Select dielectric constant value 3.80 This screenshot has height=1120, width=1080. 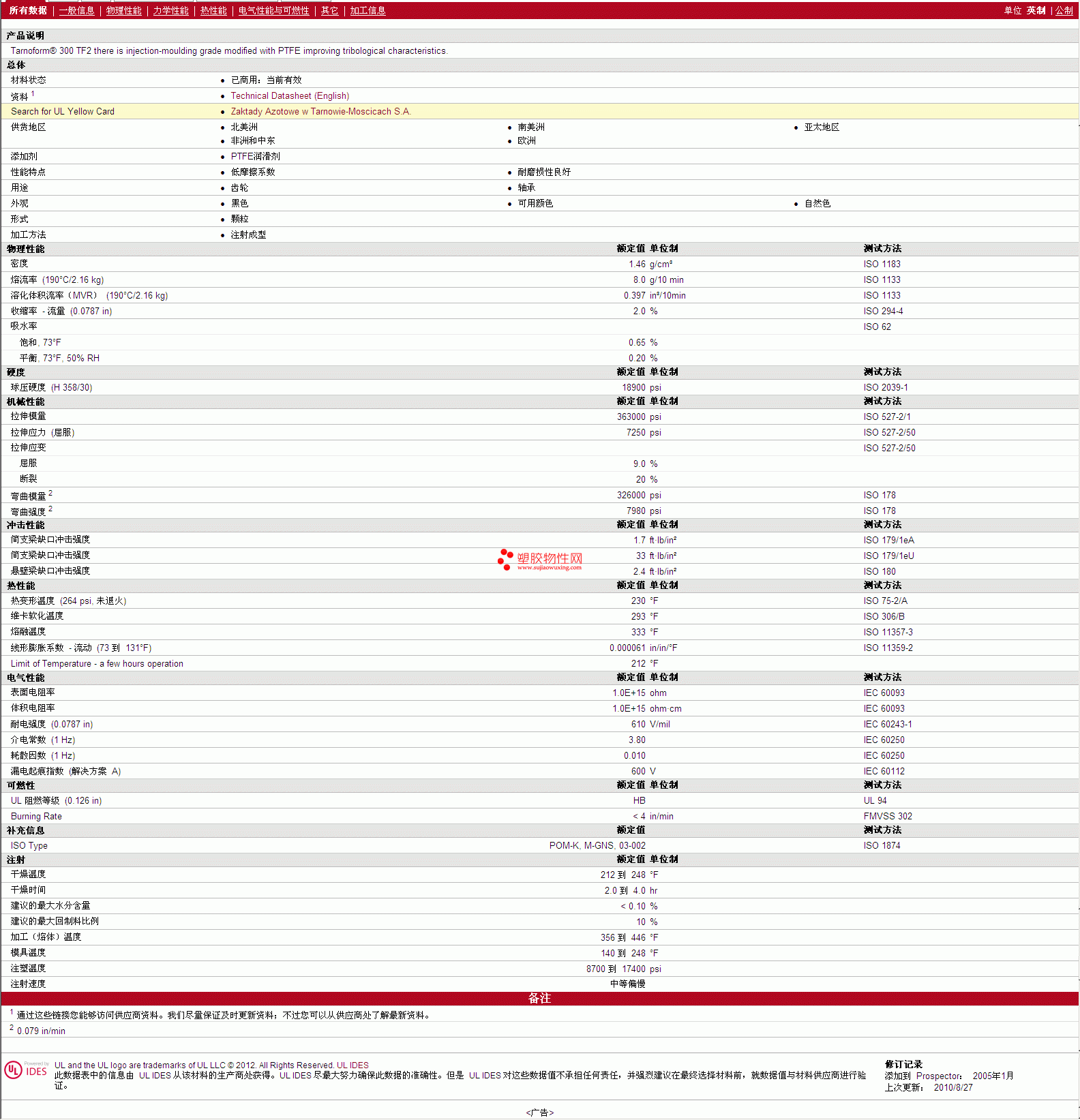click(637, 740)
